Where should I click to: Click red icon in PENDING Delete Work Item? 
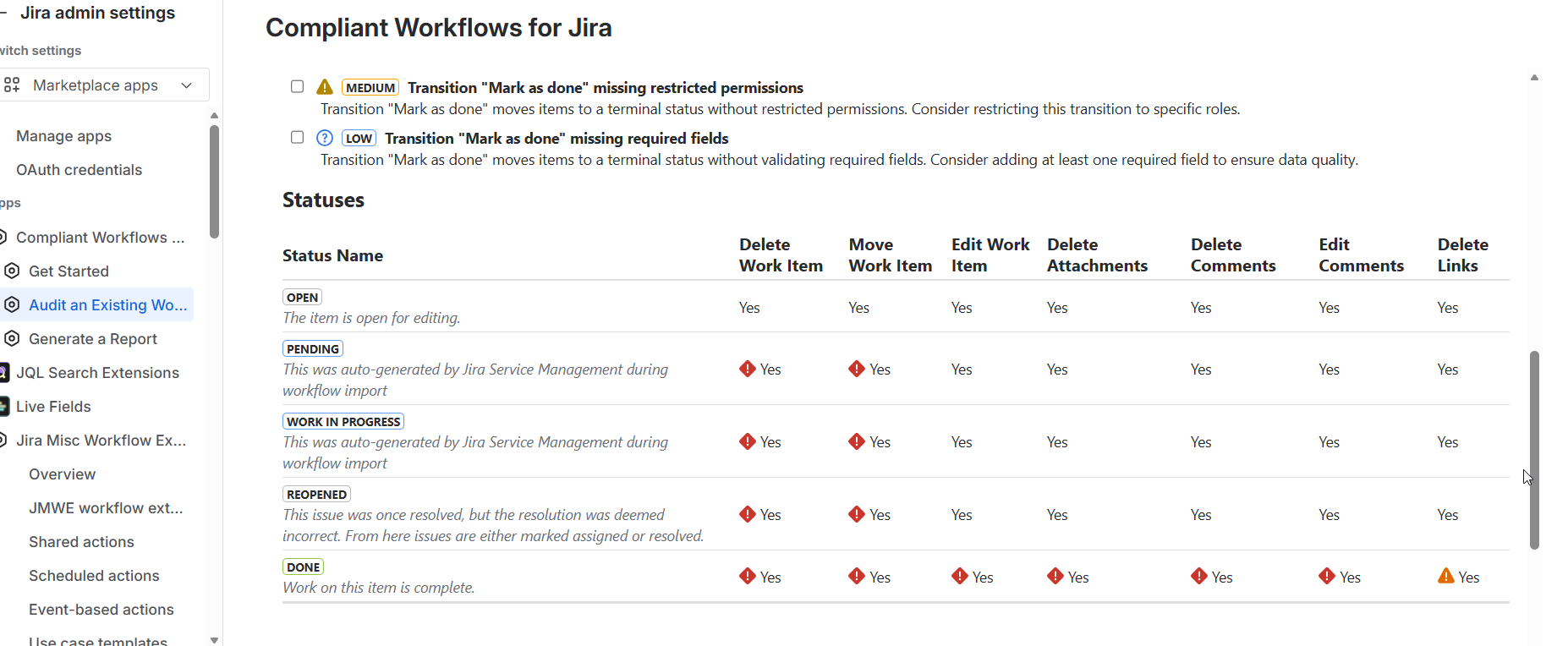(x=748, y=369)
